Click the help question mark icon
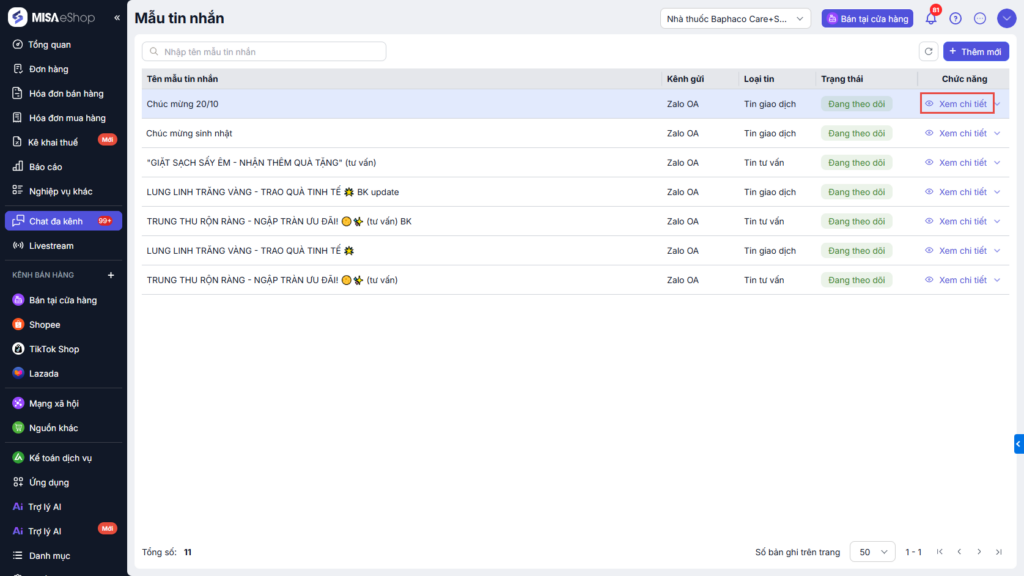 pos(955,18)
